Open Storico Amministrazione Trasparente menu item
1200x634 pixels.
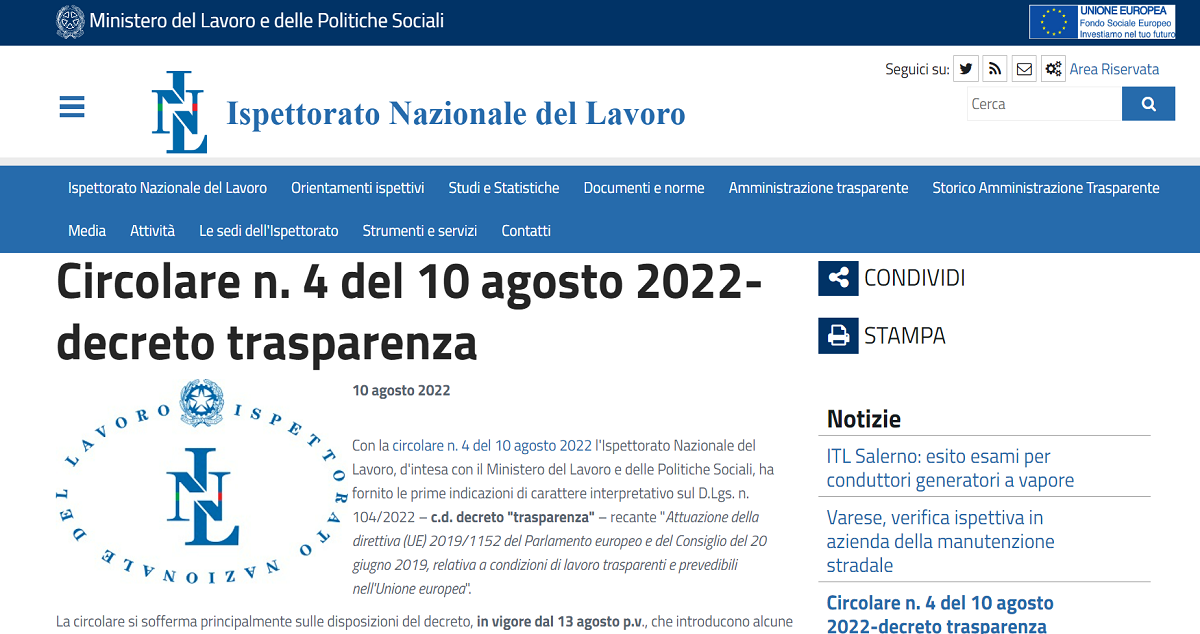(x=1046, y=188)
